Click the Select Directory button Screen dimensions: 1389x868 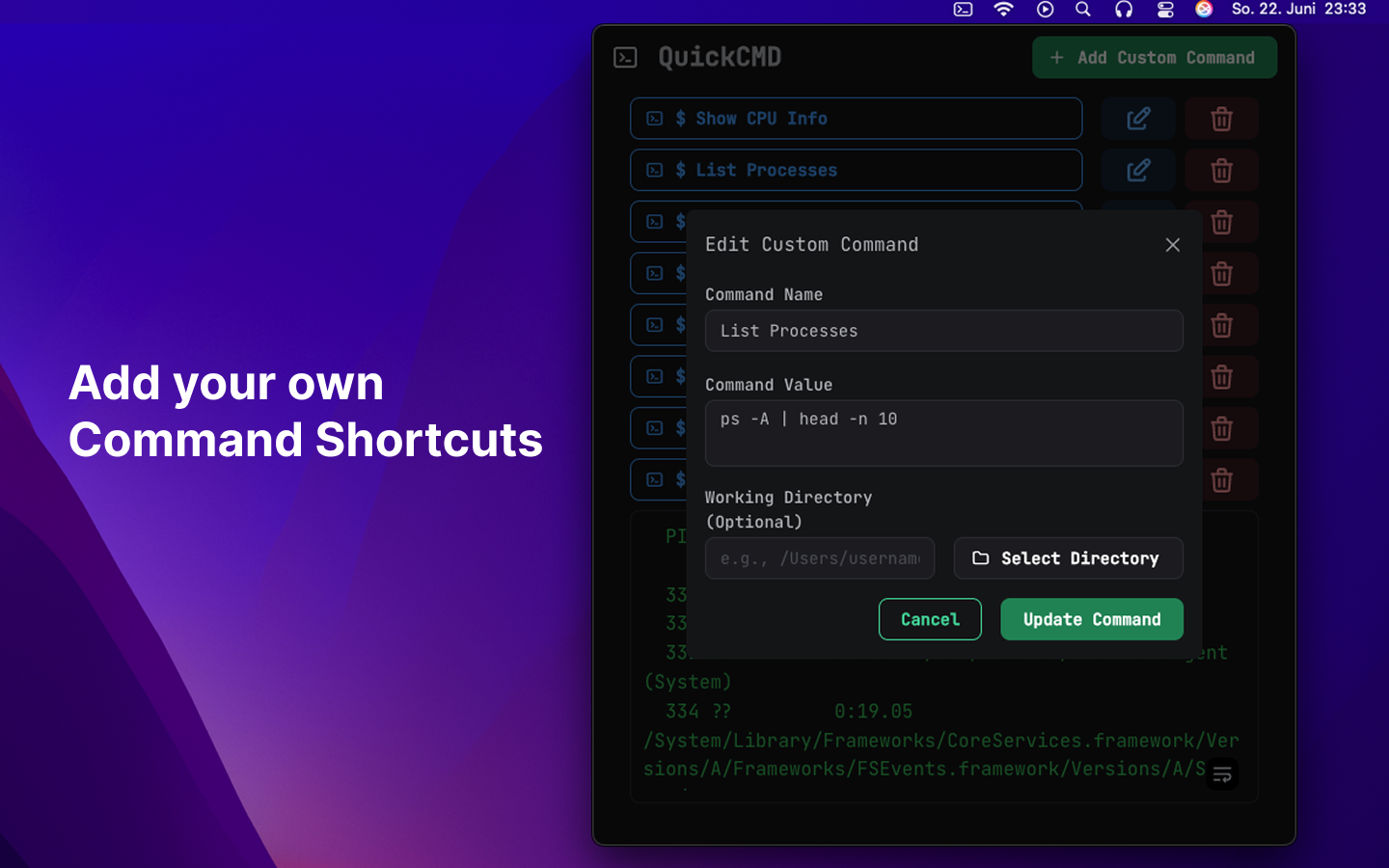click(1069, 558)
